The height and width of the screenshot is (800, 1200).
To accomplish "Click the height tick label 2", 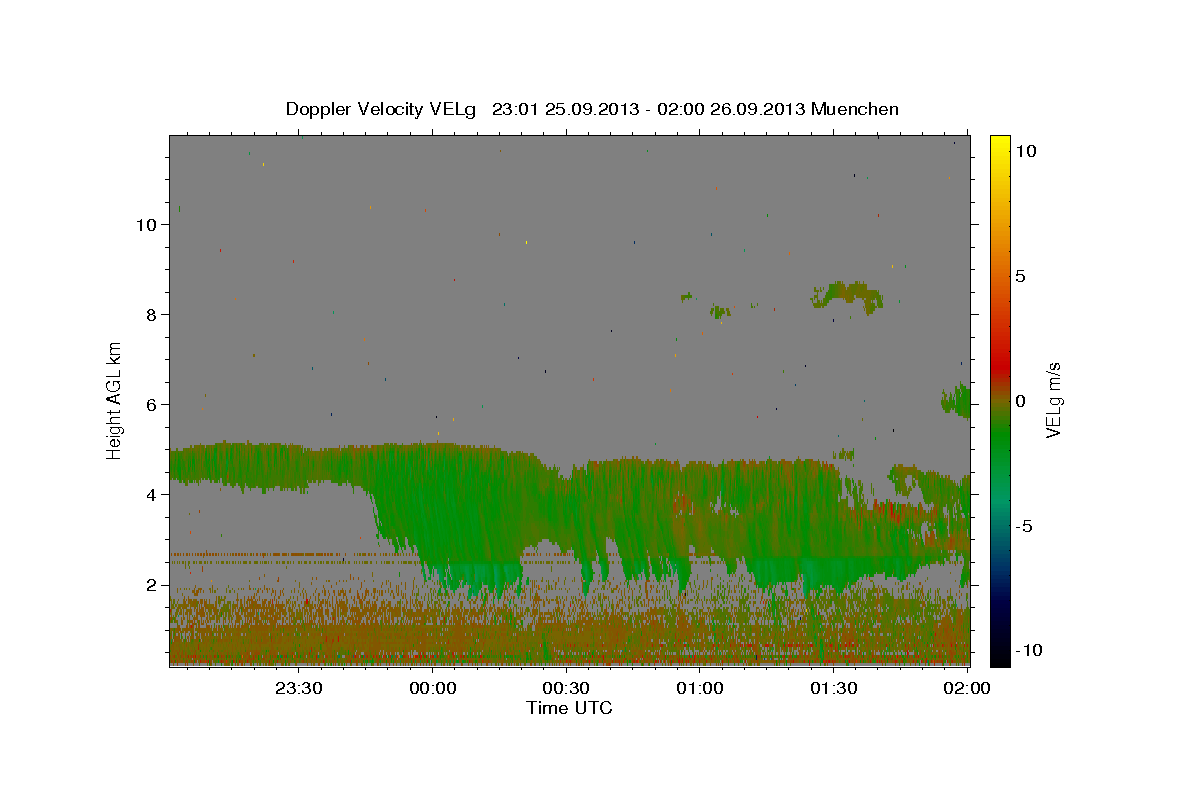I will pyautogui.click(x=152, y=585).
